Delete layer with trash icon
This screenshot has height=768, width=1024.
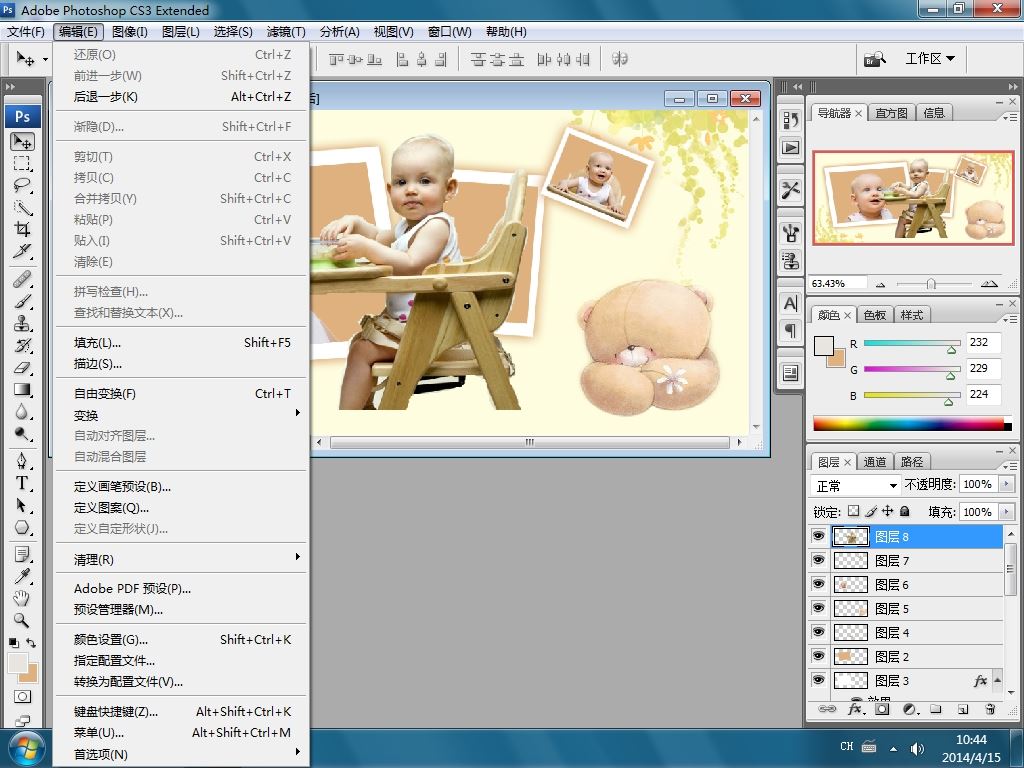tap(990, 709)
